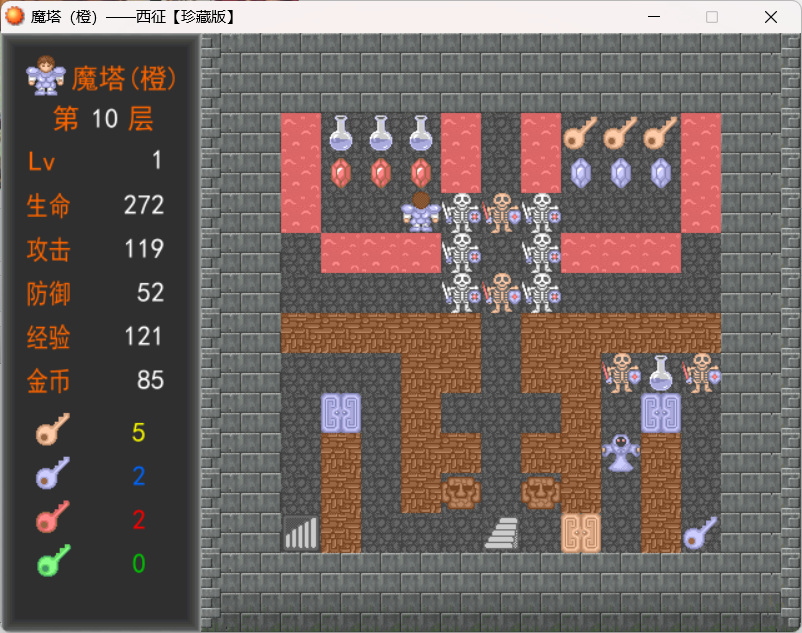Click the orange skeleton in the bottom monster row

pos(501,293)
